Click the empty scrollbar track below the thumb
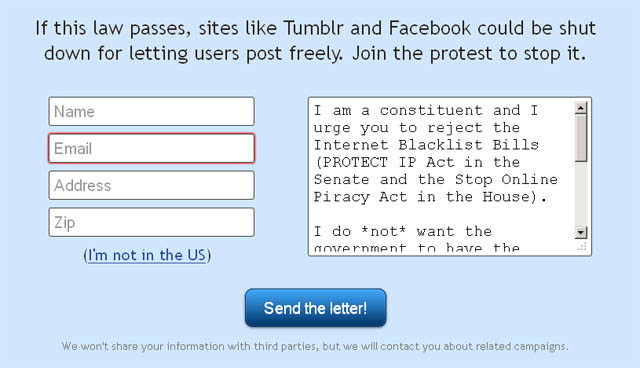 581,194
